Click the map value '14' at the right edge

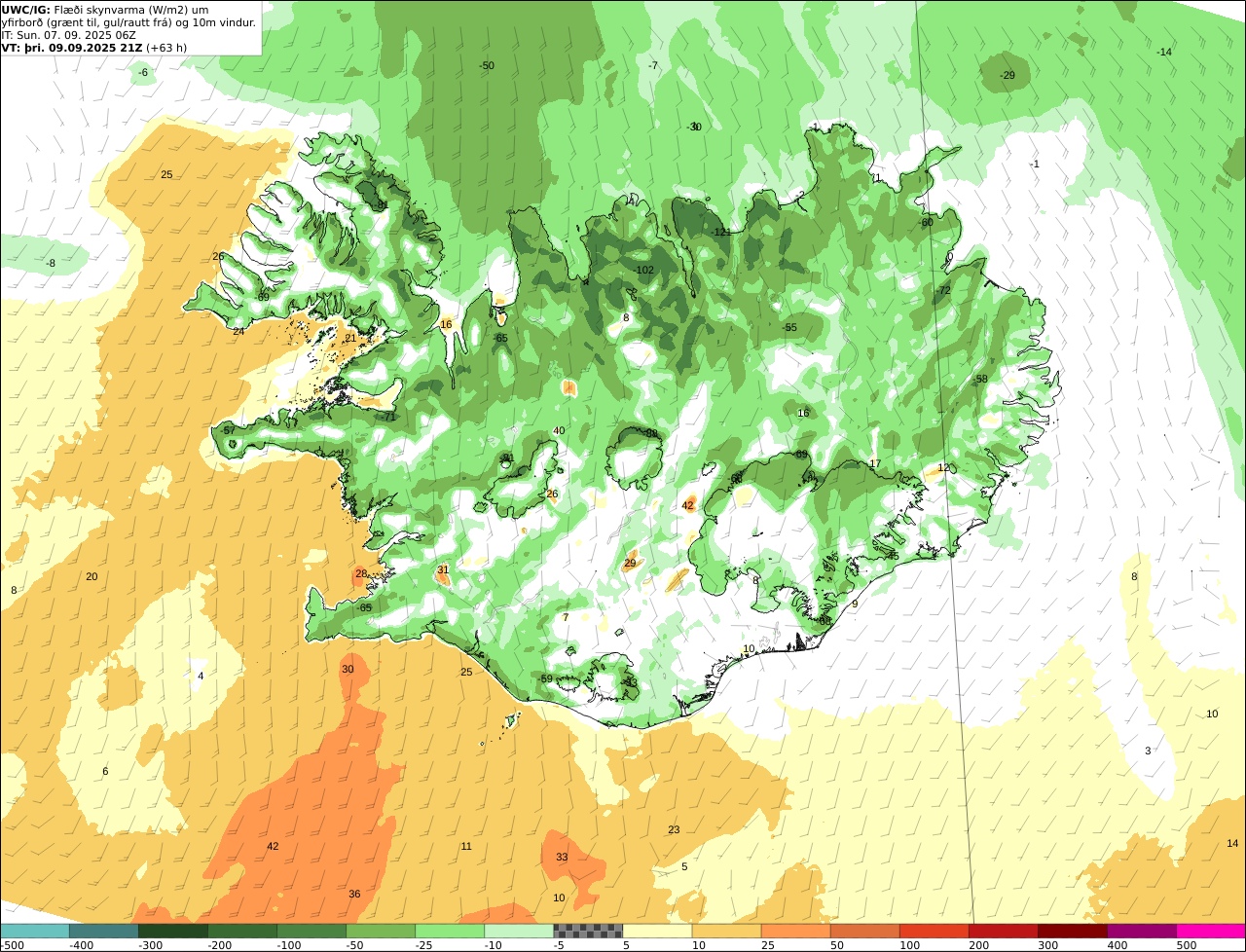(x=1232, y=843)
